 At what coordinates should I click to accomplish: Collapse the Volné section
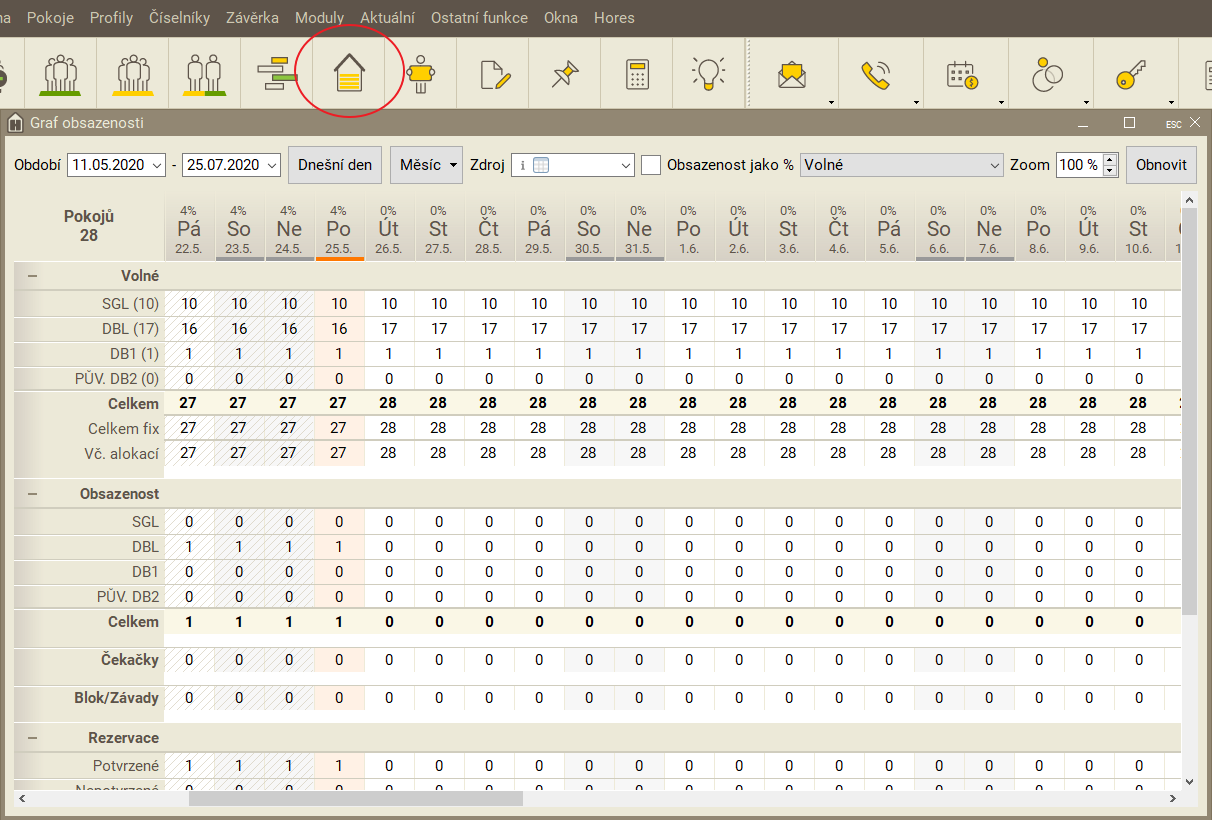[33, 276]
